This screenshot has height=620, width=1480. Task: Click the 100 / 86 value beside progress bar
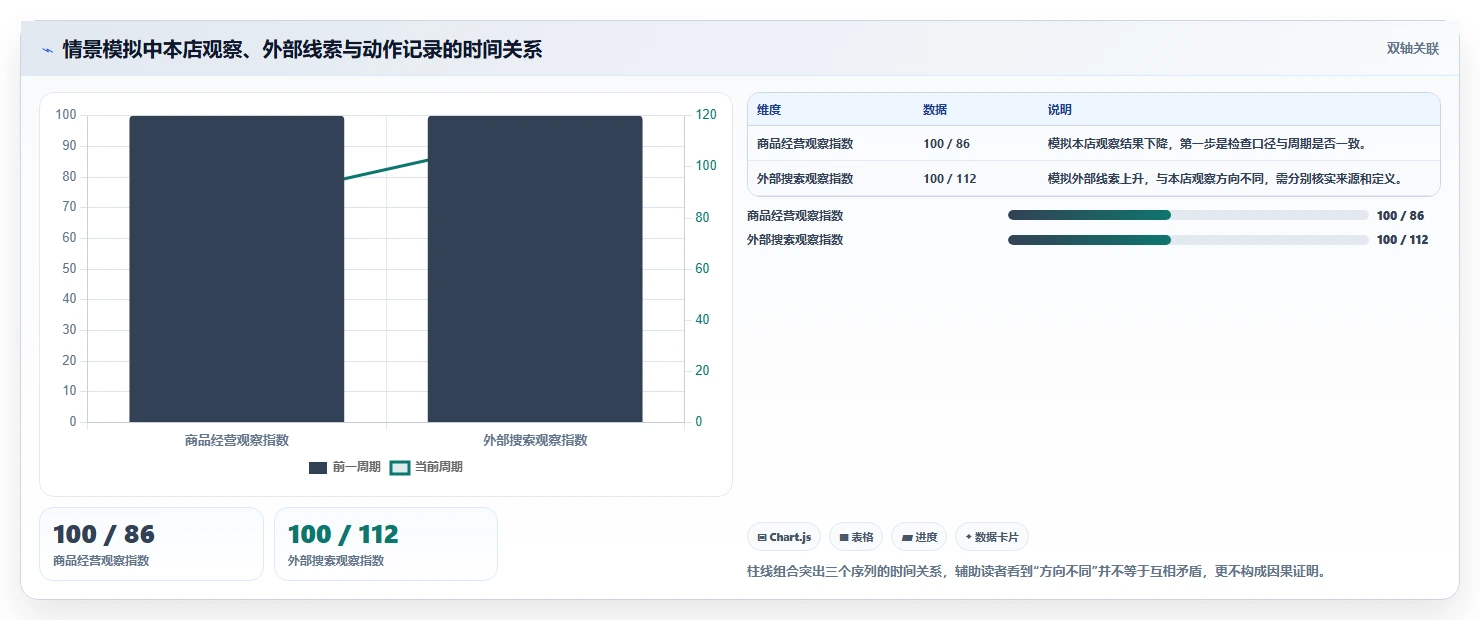(1400, 216)
